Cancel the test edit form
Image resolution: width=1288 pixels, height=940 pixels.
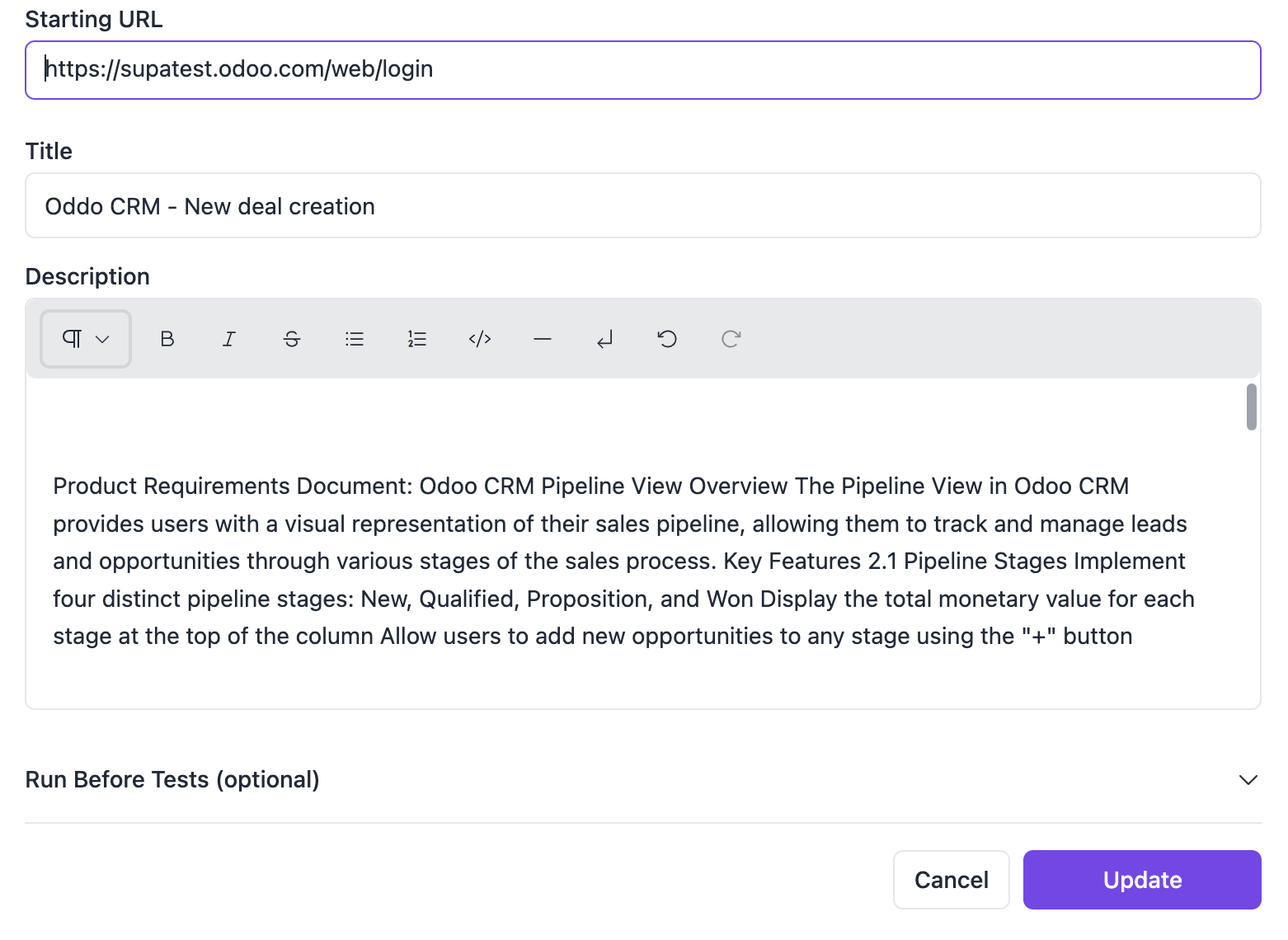pos(951,880)
